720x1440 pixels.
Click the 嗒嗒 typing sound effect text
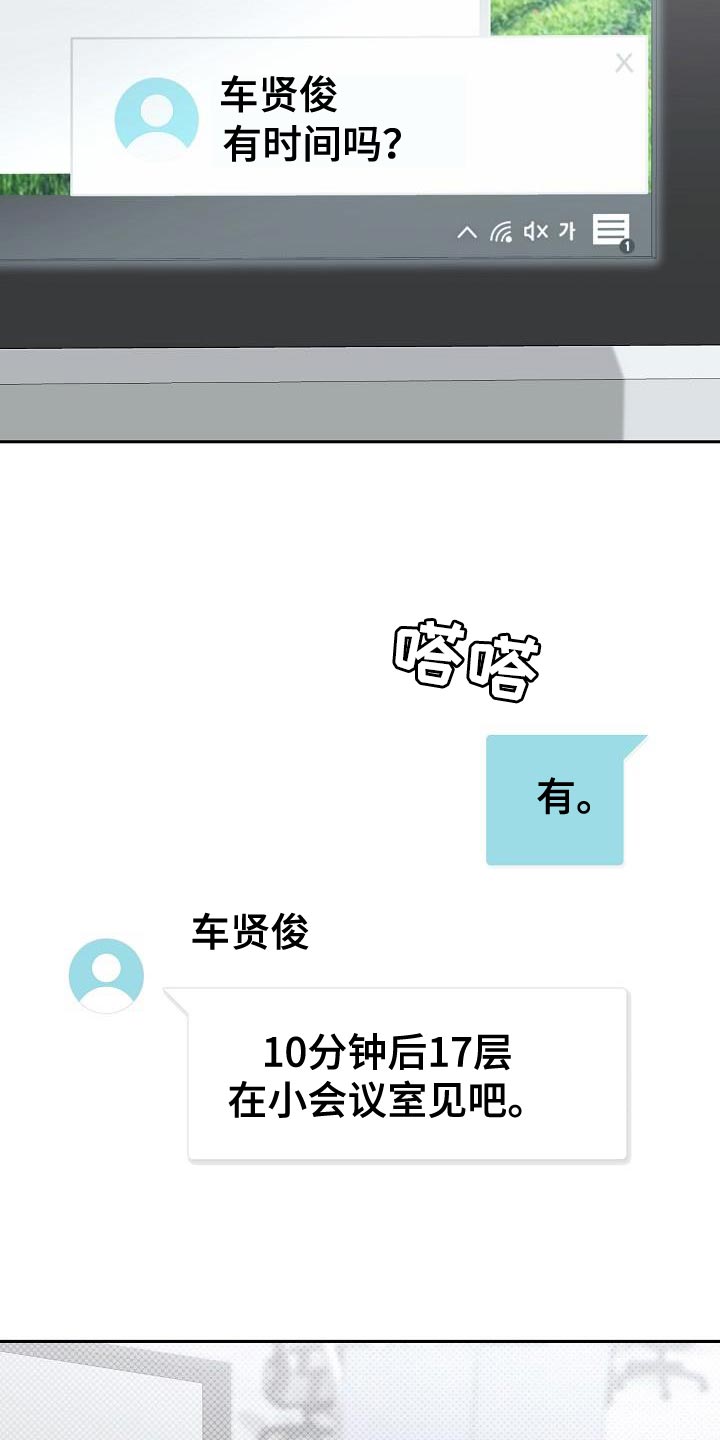[467, 660]
